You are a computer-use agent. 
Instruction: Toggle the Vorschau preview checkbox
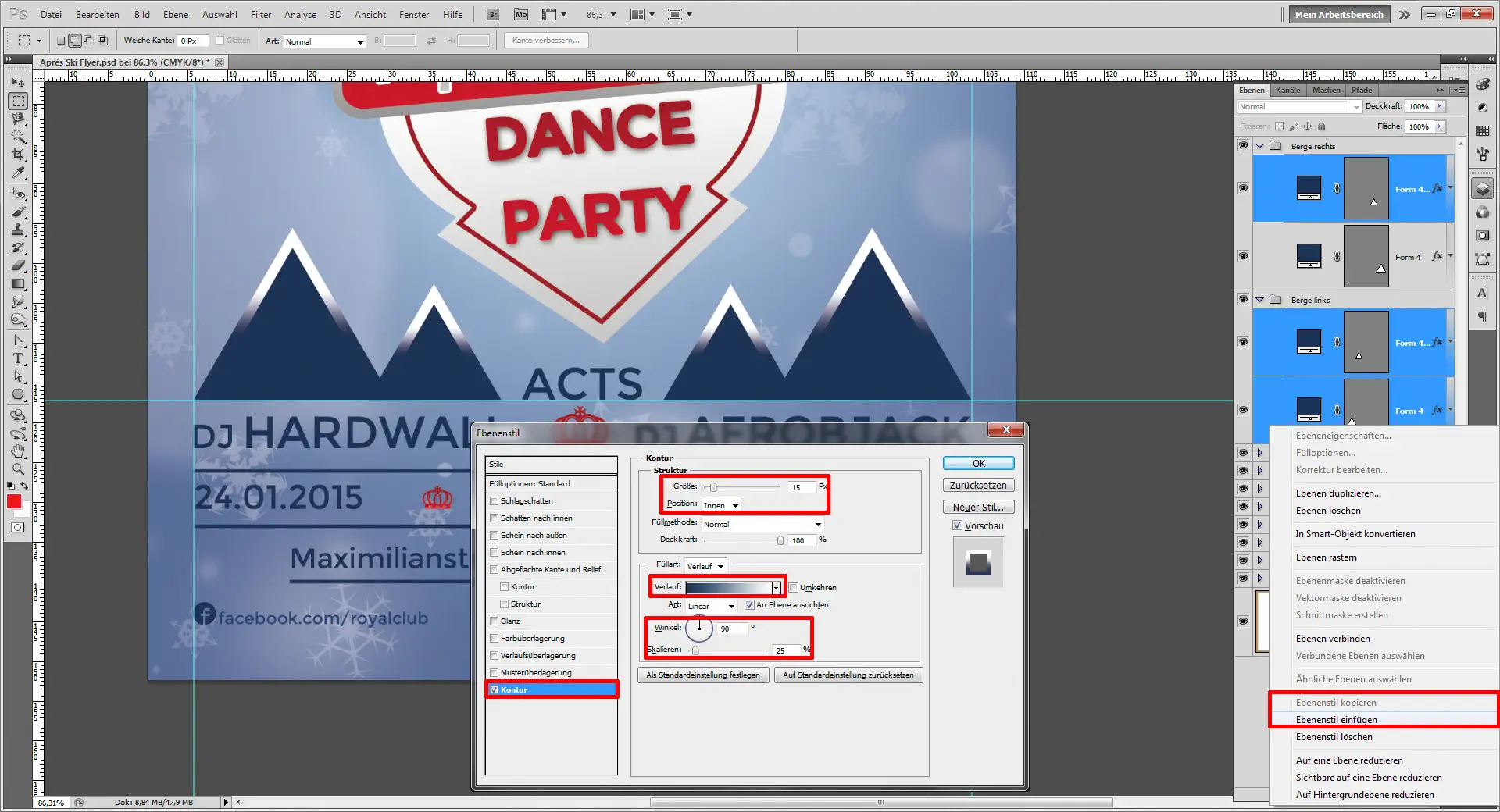tap(957, 525)
